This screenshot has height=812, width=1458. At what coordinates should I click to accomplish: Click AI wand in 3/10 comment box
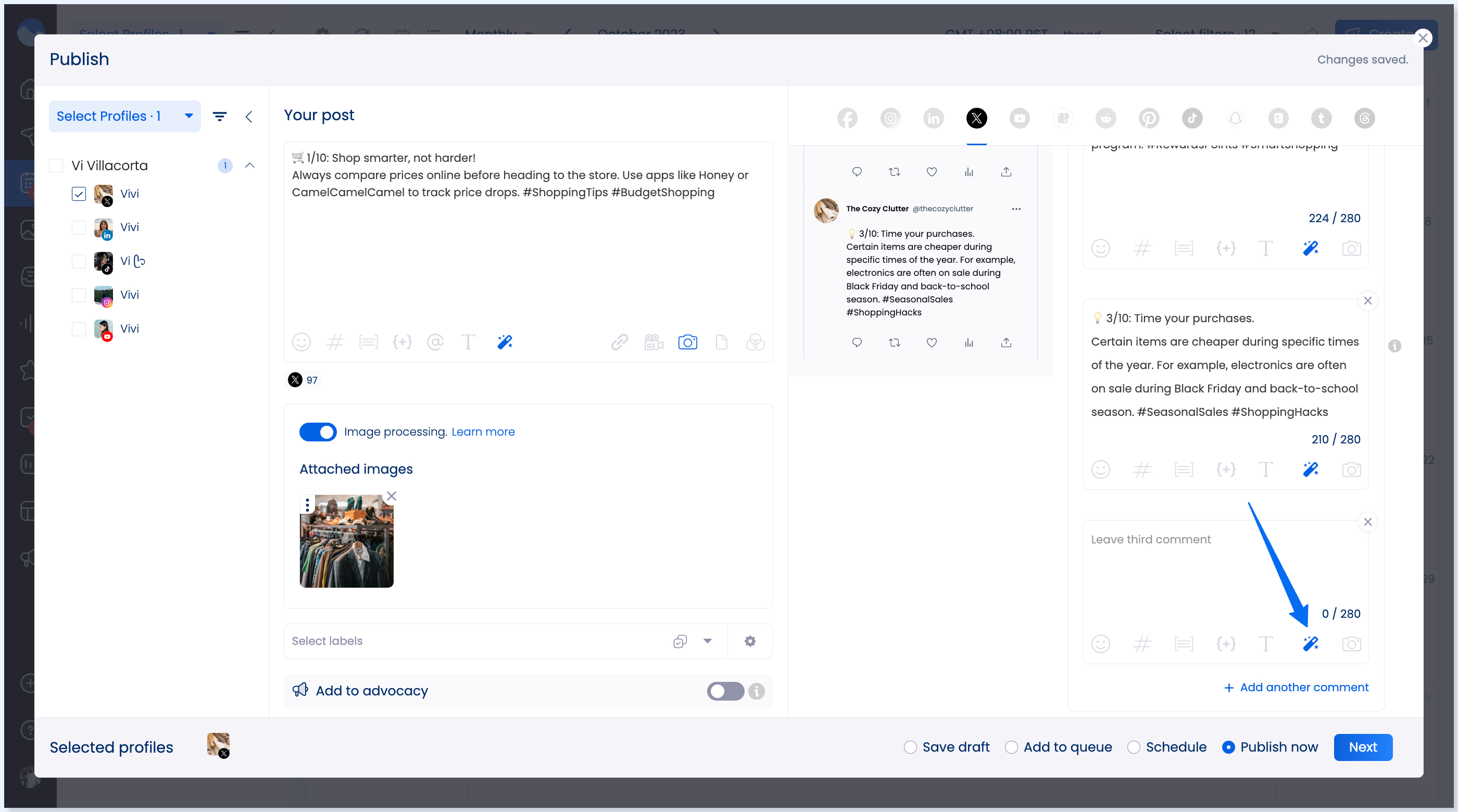(1310, 469)
